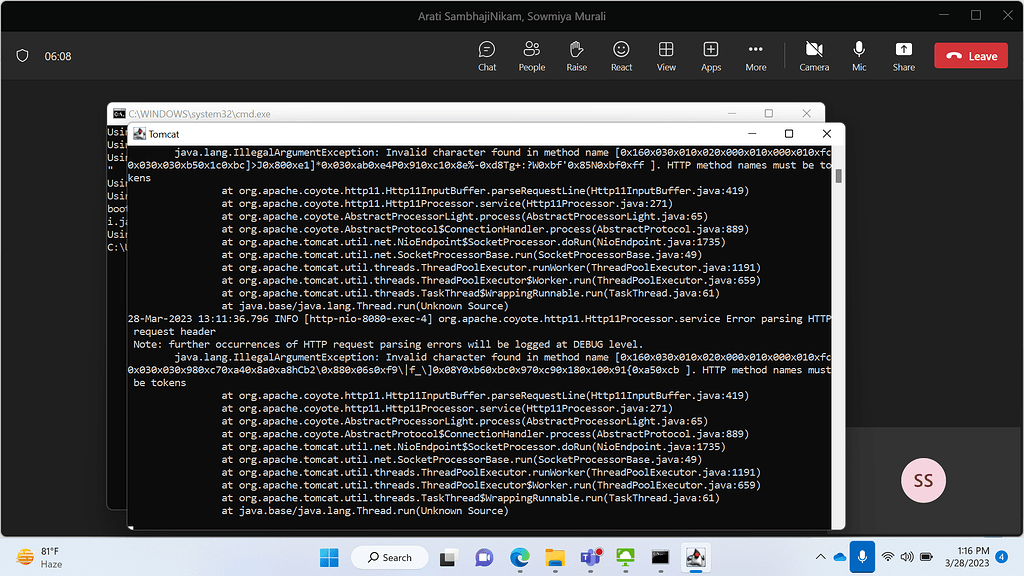Open the Apps panel
The image size is (1024, 576).
[711, 55]
